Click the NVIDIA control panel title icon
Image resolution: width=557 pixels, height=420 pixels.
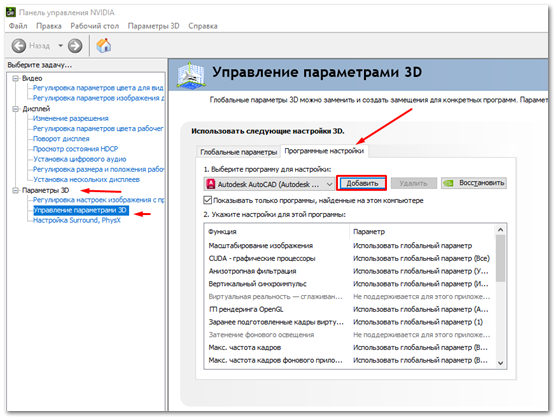click(11, 12)
